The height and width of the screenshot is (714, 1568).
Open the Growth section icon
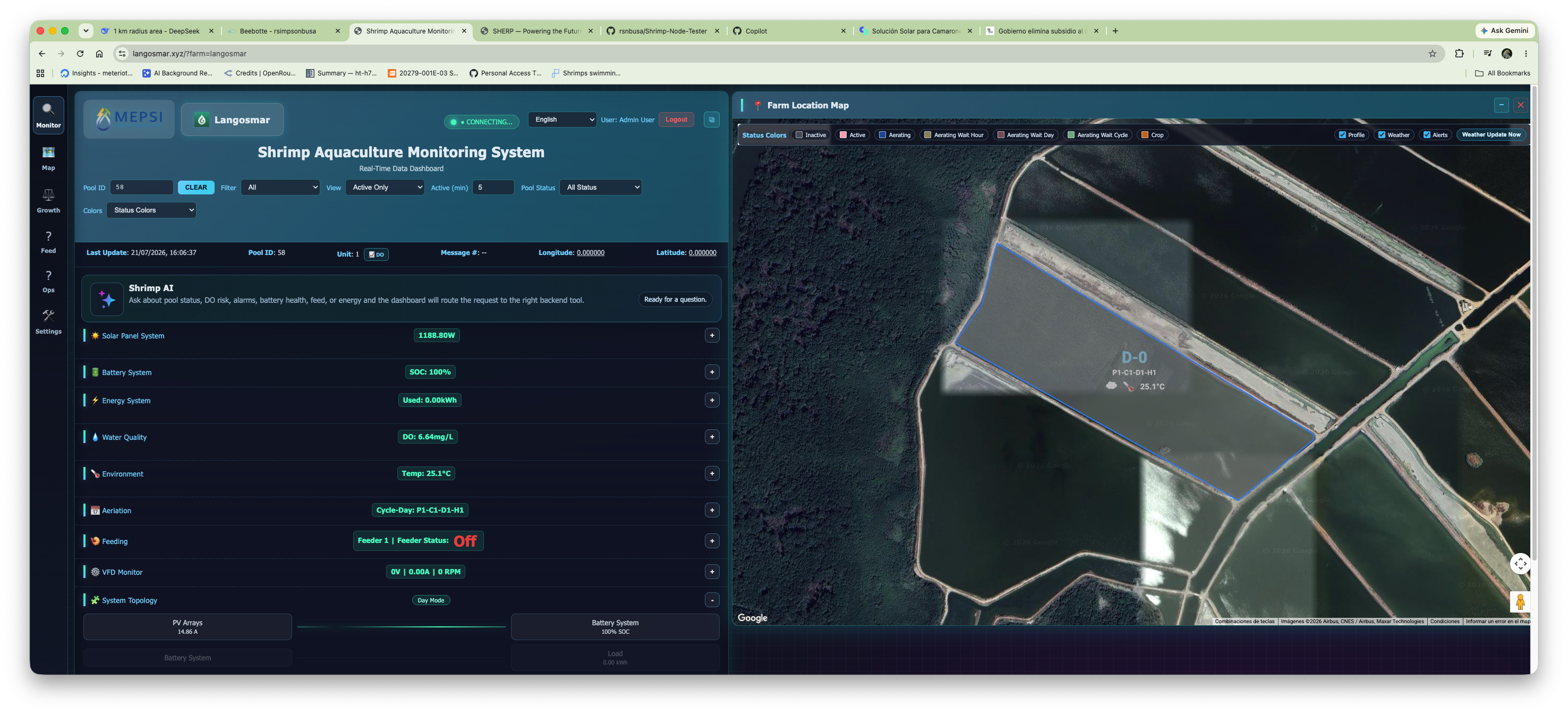pyautogui.click(x=48, y=195)
